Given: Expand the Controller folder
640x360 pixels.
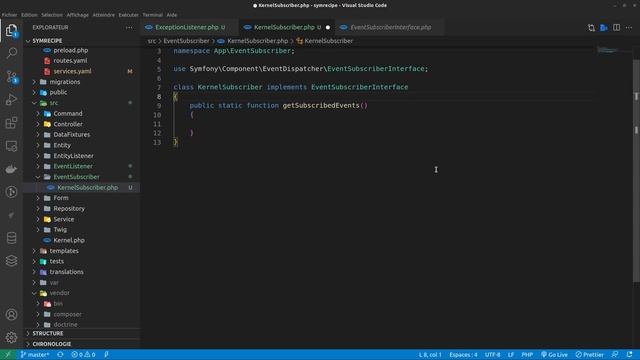Looking at the screenshot, I should pyautogui.click(x=82, y=124).
